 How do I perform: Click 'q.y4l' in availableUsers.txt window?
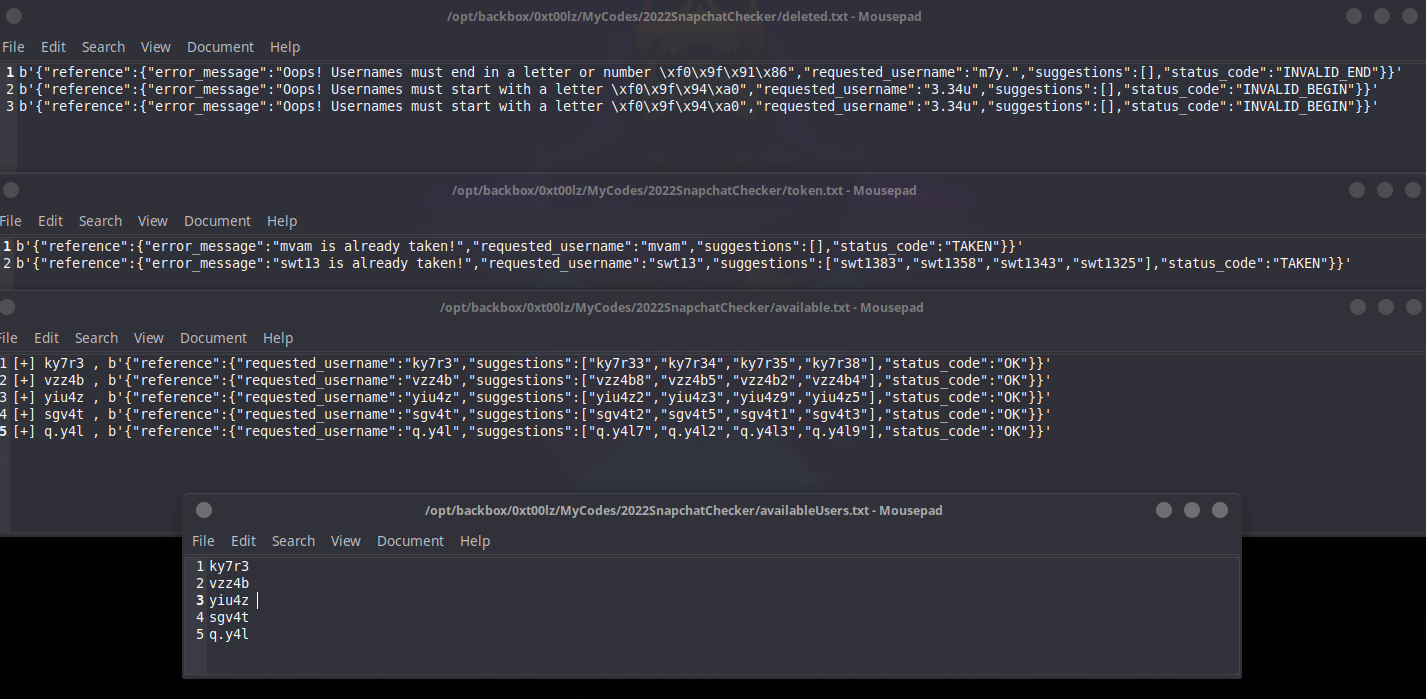click(229, 634)
